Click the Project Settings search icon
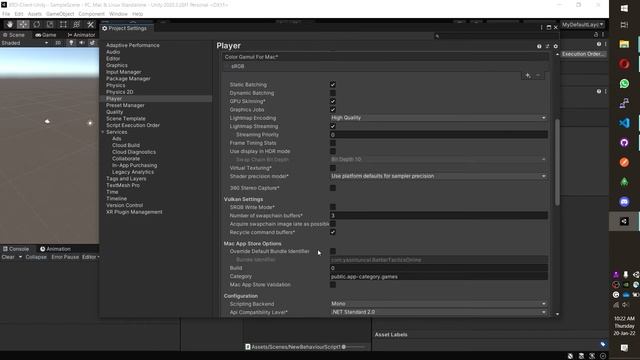This screenshot has width=640, height=360. 437,36
